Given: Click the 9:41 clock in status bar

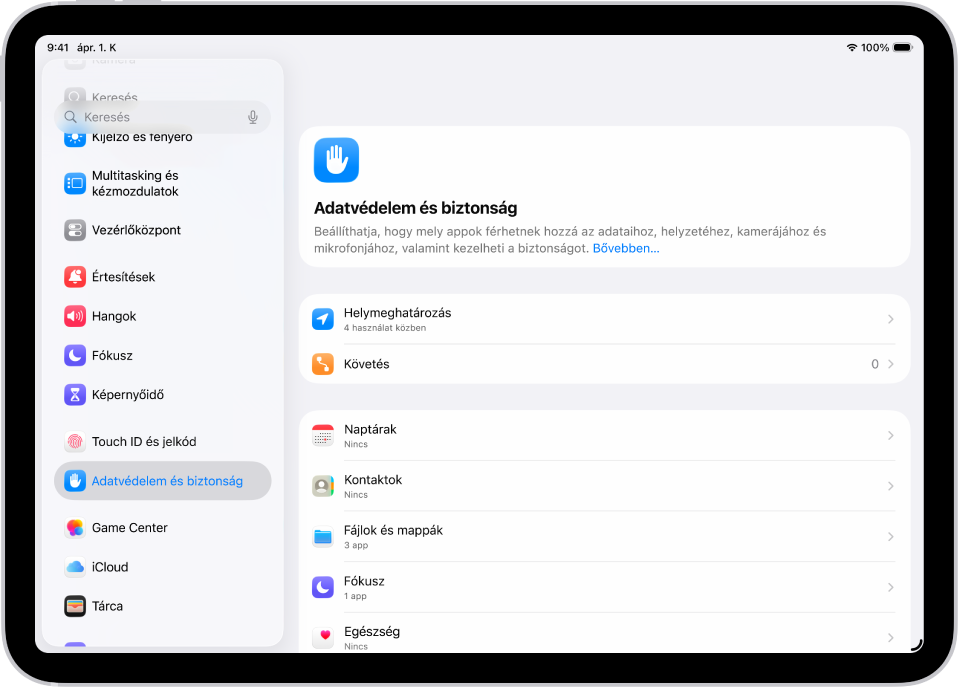Looking at the screenshot, I should point(58,48).
